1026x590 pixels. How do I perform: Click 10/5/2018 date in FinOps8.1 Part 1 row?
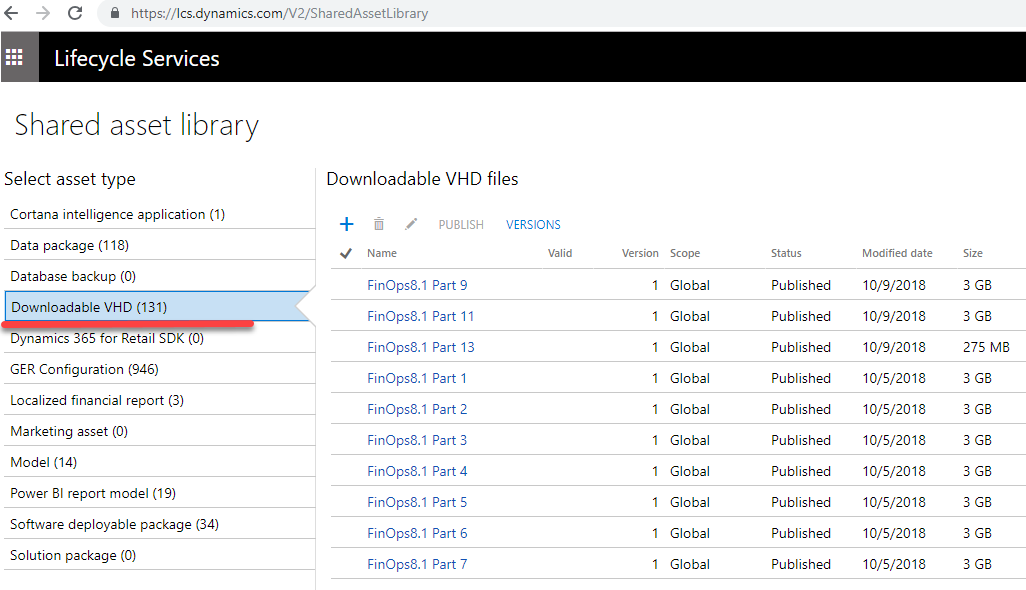point(894,378)
